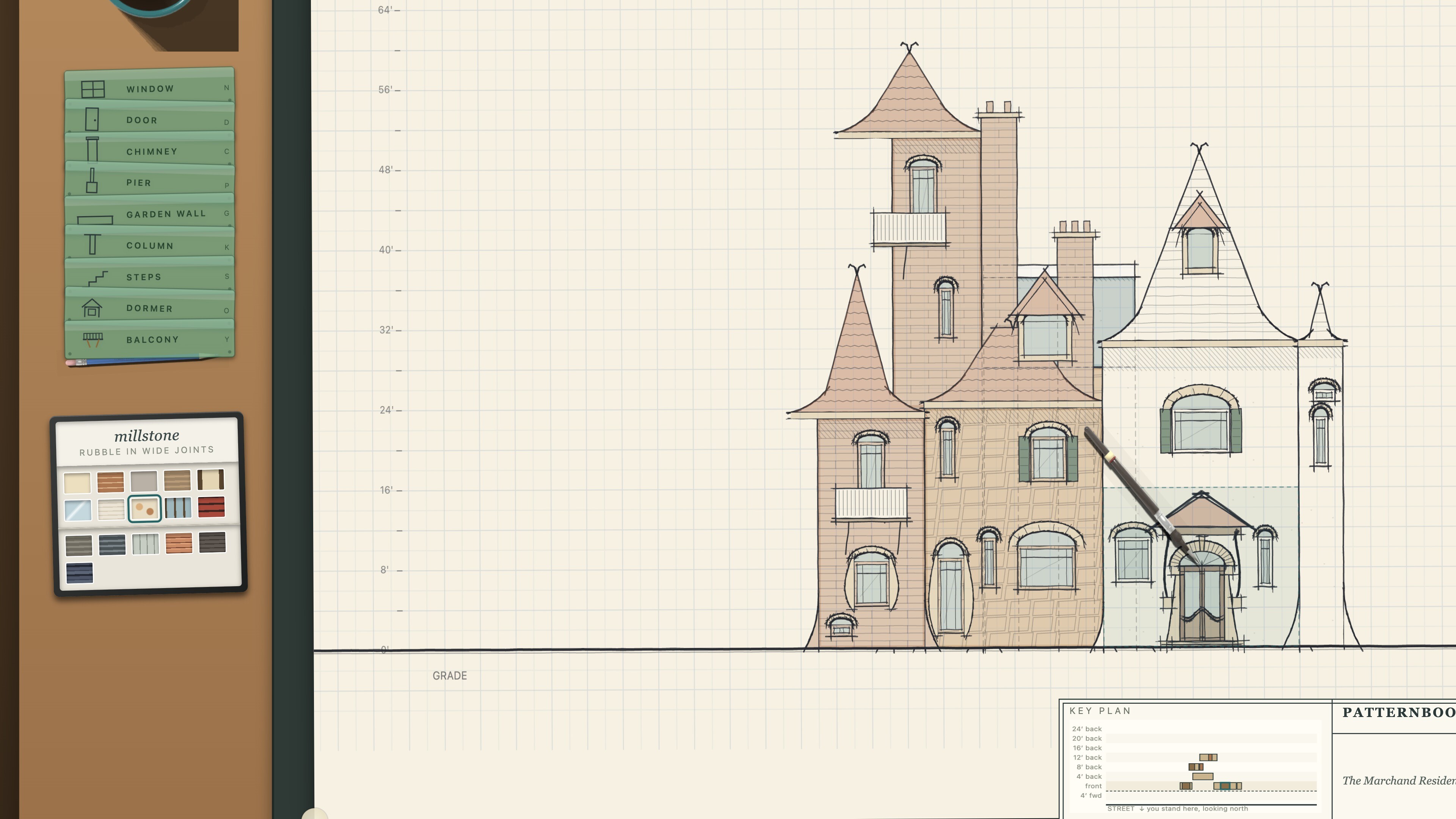Select the upper balcony on the tall tower
This screenshot has height=819, width=1456.
pyautogui.click(x=909, y=228)
